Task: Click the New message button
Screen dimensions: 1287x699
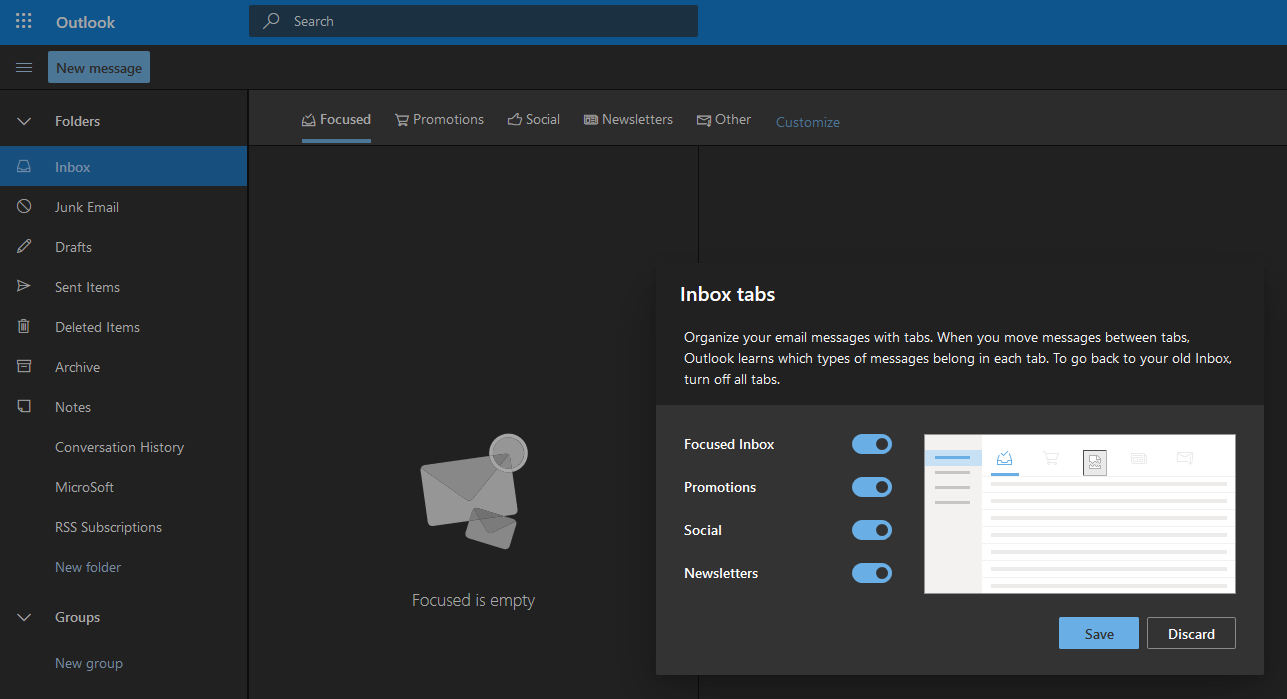Action: (x=99, y=68)
